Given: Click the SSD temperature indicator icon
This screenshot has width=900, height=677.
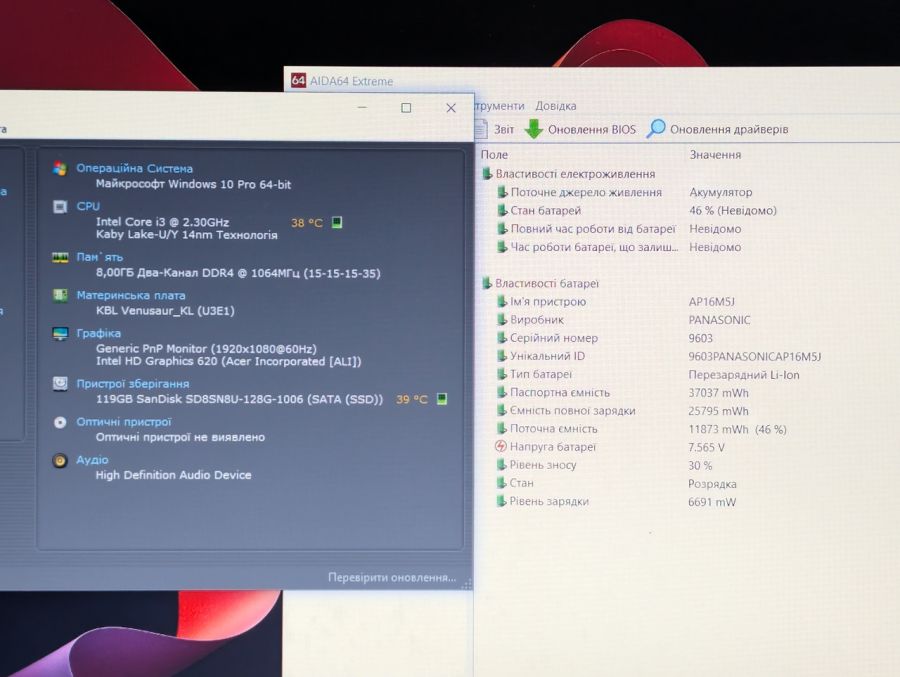Looking at the screenshot, I should (x=441, y=399).
